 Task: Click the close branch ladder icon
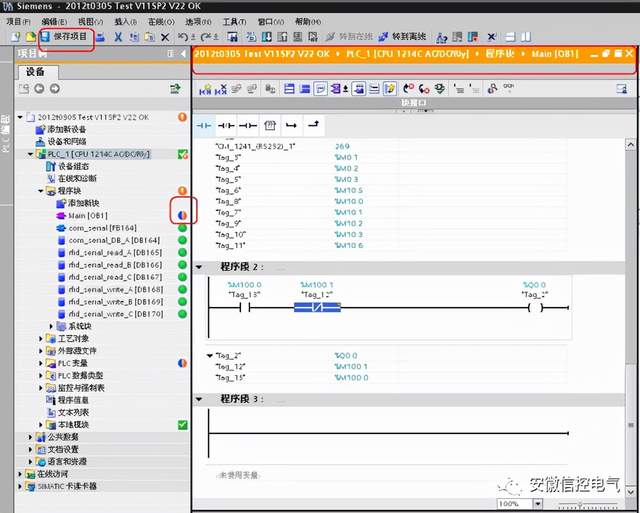pyautogui.click(x=313, y=125)
